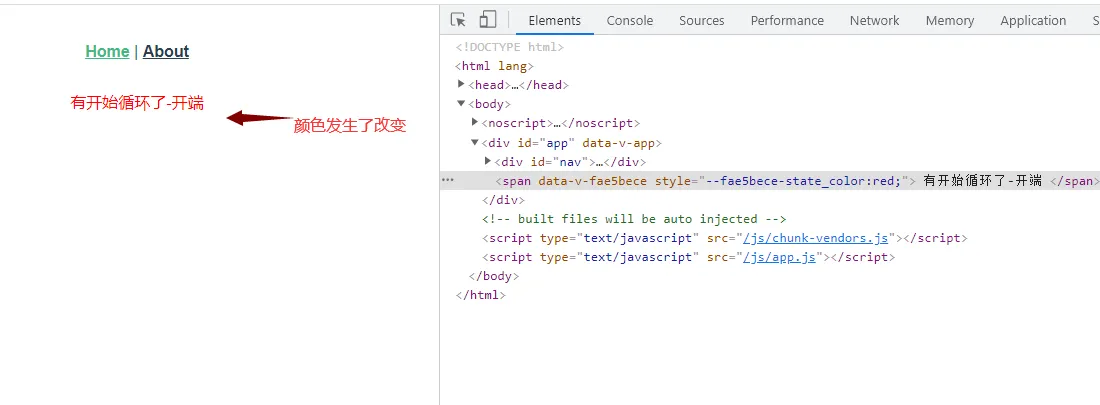Switch to the Application tab

[1033, 20]
